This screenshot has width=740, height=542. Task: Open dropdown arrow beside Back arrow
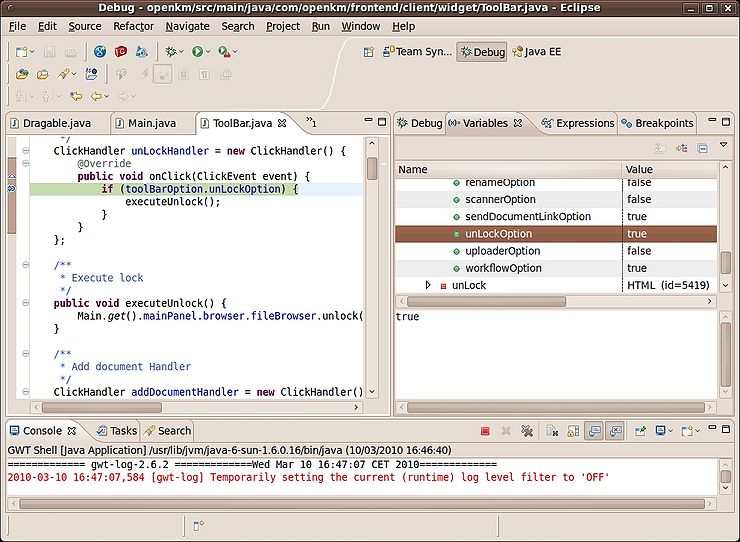tap(107, 97)
